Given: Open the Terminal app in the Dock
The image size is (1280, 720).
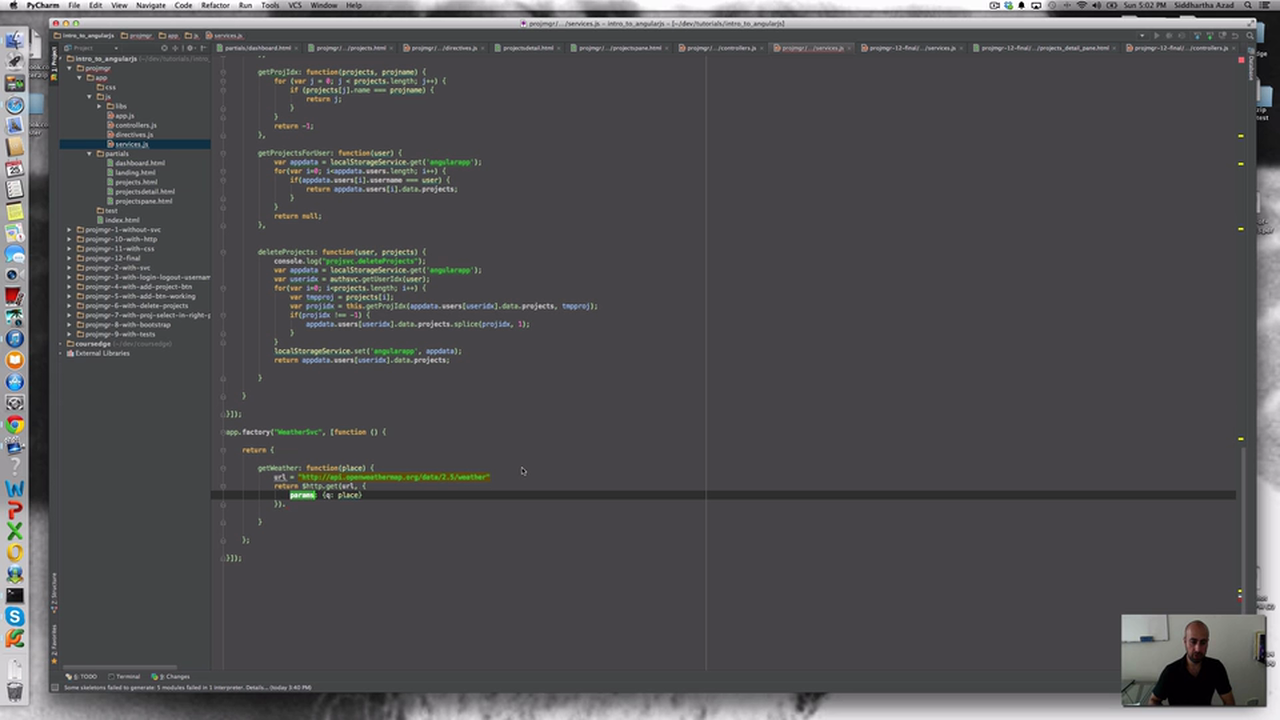Looking at the screenshot, I should 14,595.
